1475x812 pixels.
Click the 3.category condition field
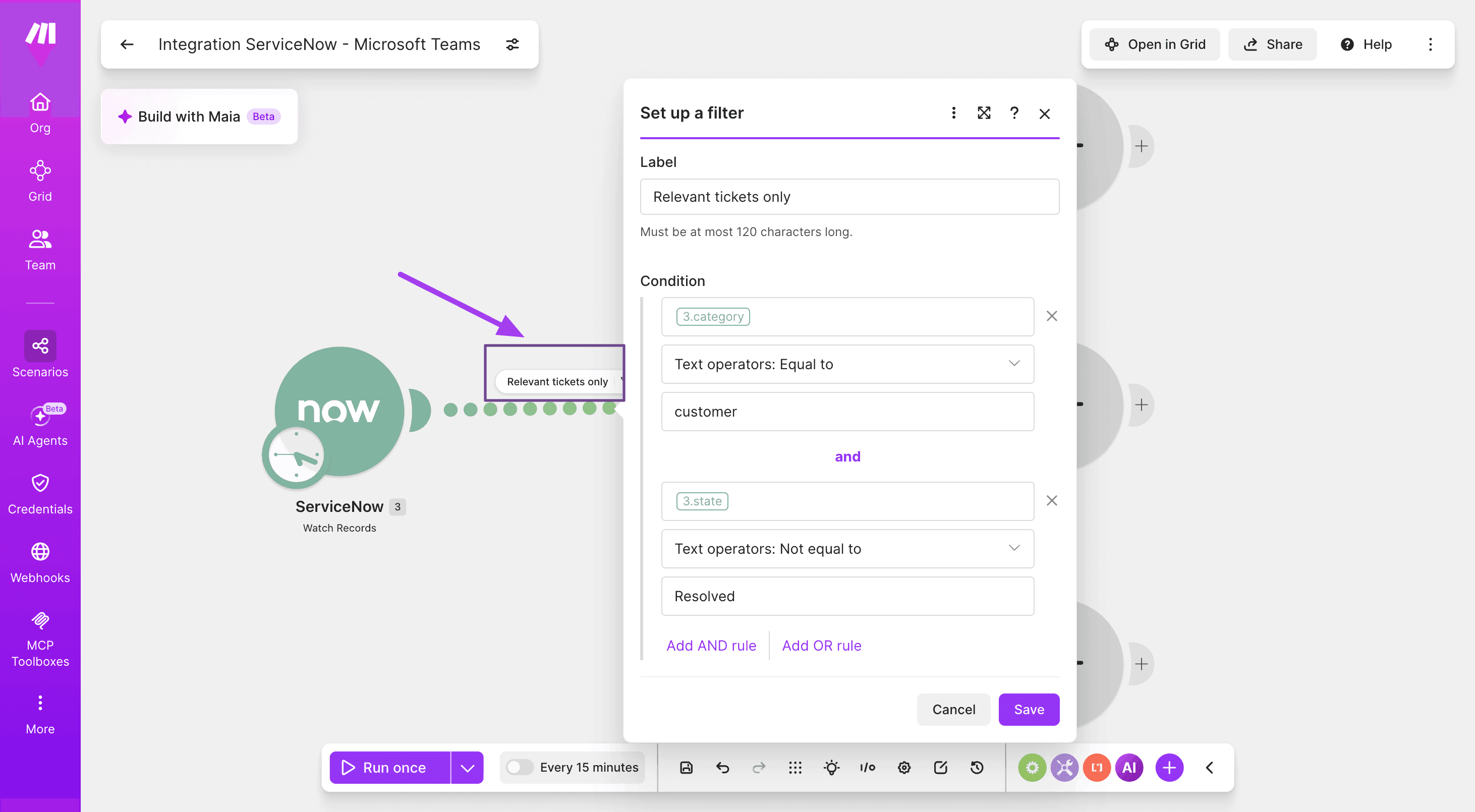pyautogui.click(x=847, y=317)
